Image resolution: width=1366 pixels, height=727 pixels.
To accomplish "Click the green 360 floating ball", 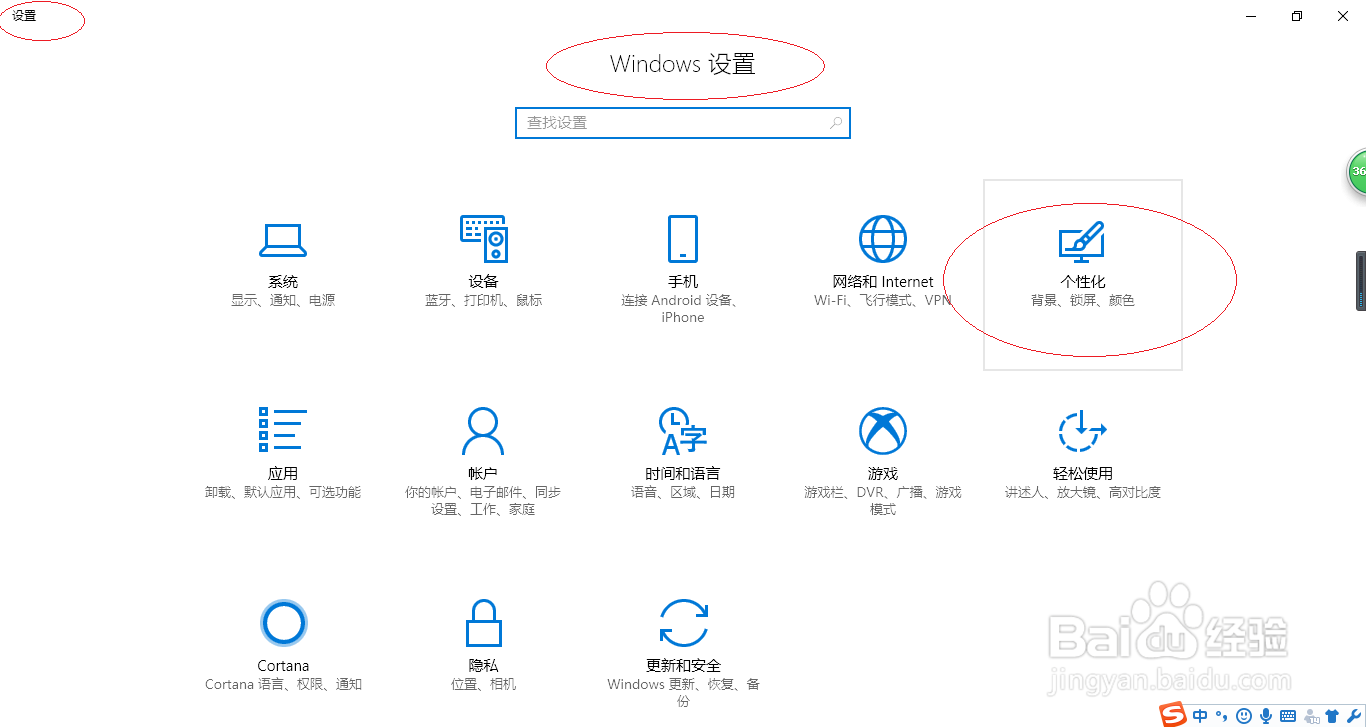I will point(1357,172).
